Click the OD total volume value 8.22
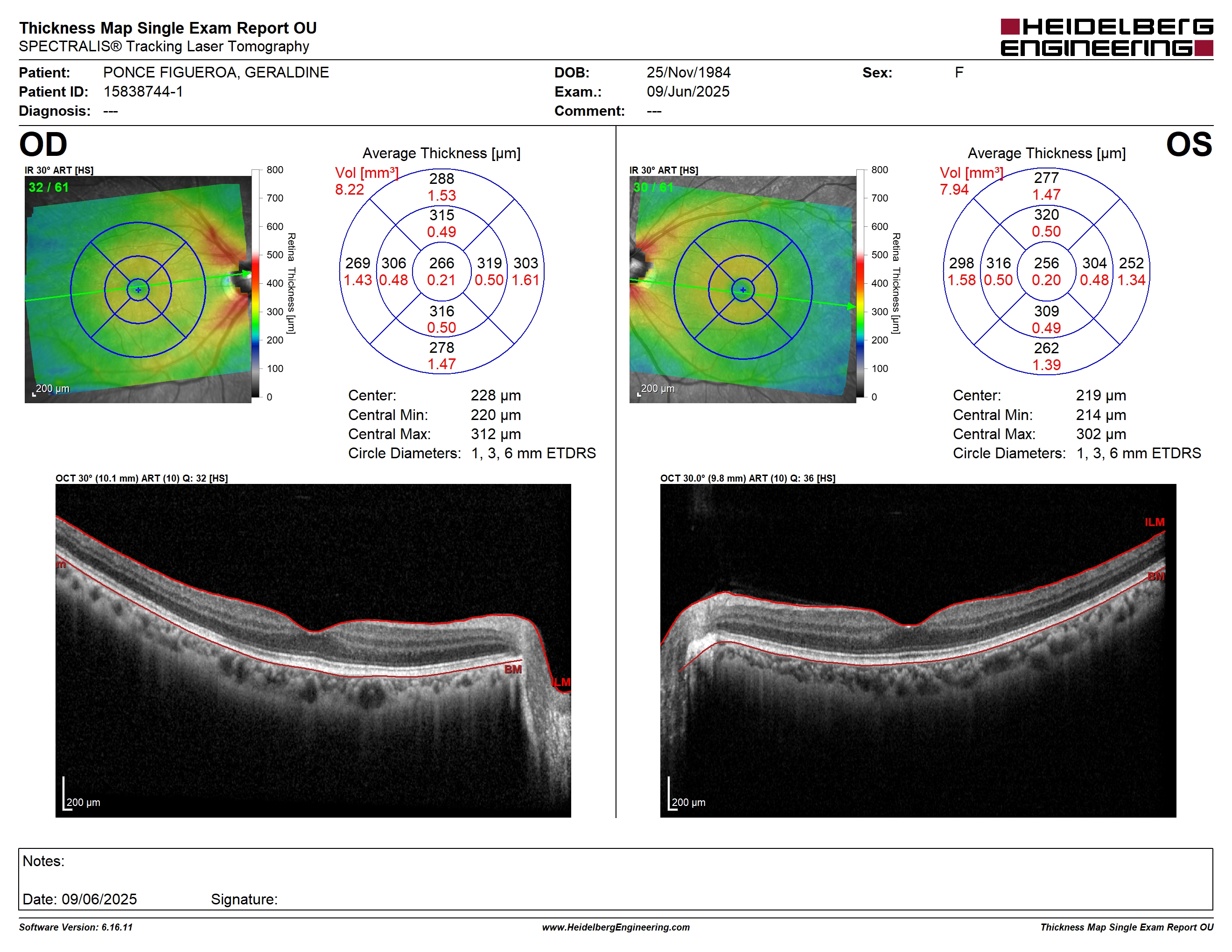The width and height of the screenshot is (1232, 952). tap(350, 189)
